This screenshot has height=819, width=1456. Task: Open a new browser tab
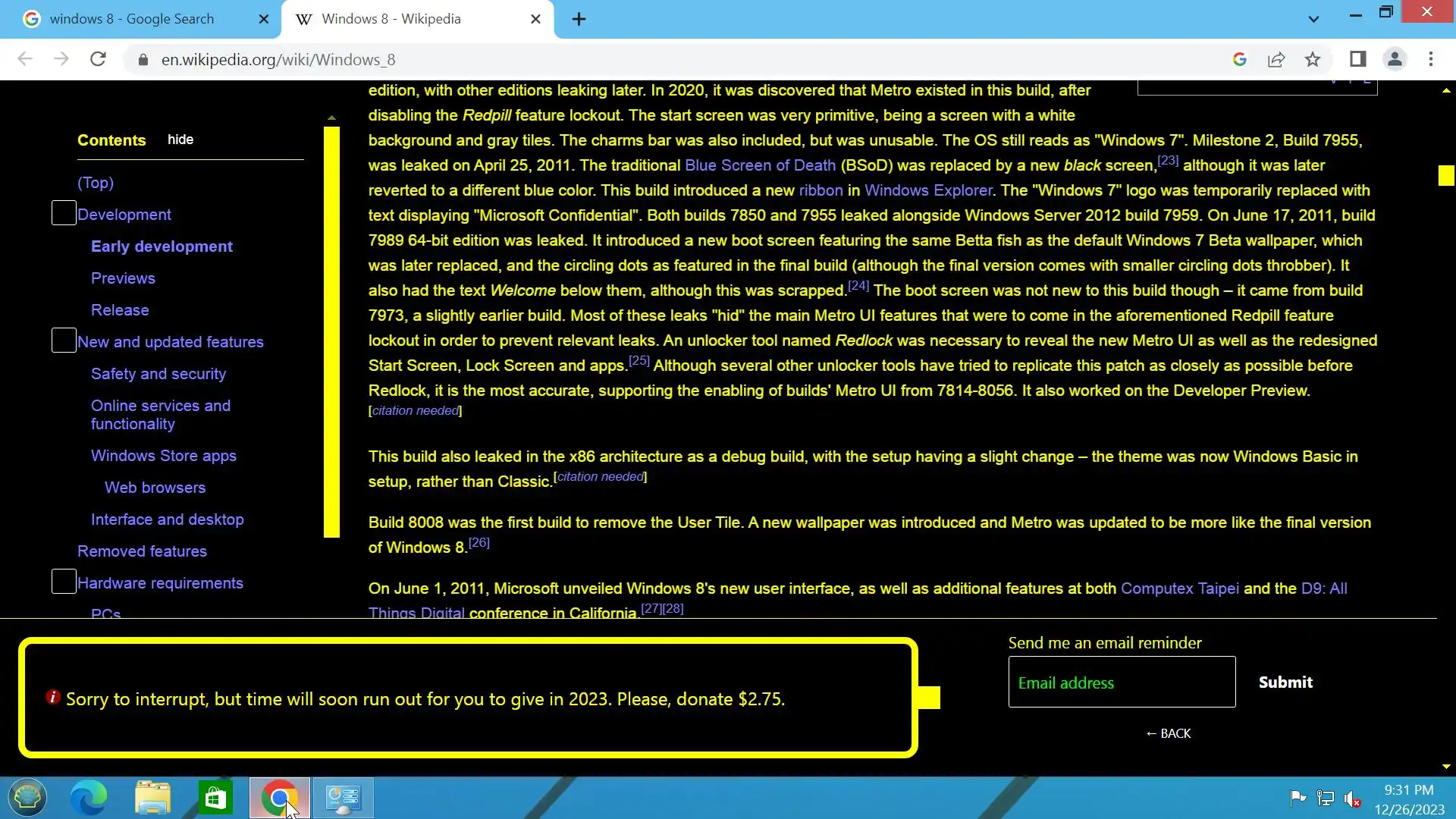(x=579, y=19)
